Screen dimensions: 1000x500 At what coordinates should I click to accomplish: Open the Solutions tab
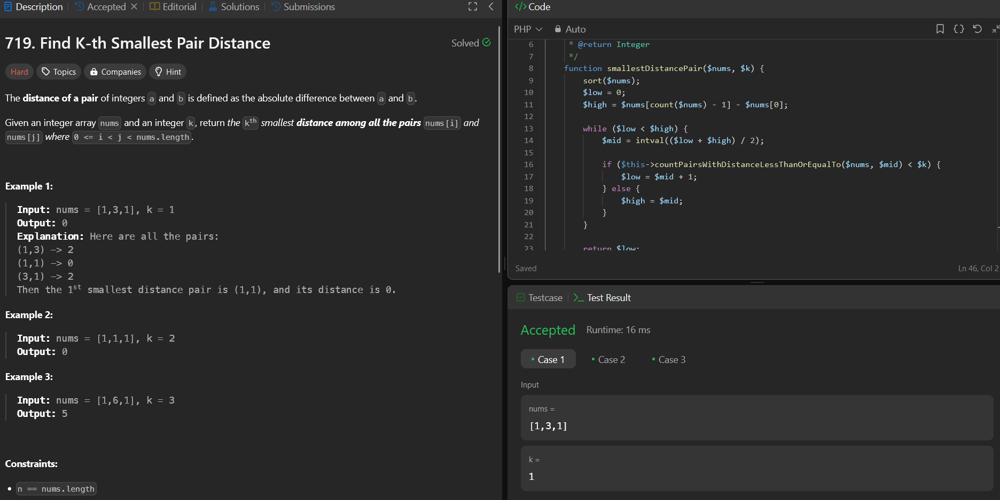233,7
